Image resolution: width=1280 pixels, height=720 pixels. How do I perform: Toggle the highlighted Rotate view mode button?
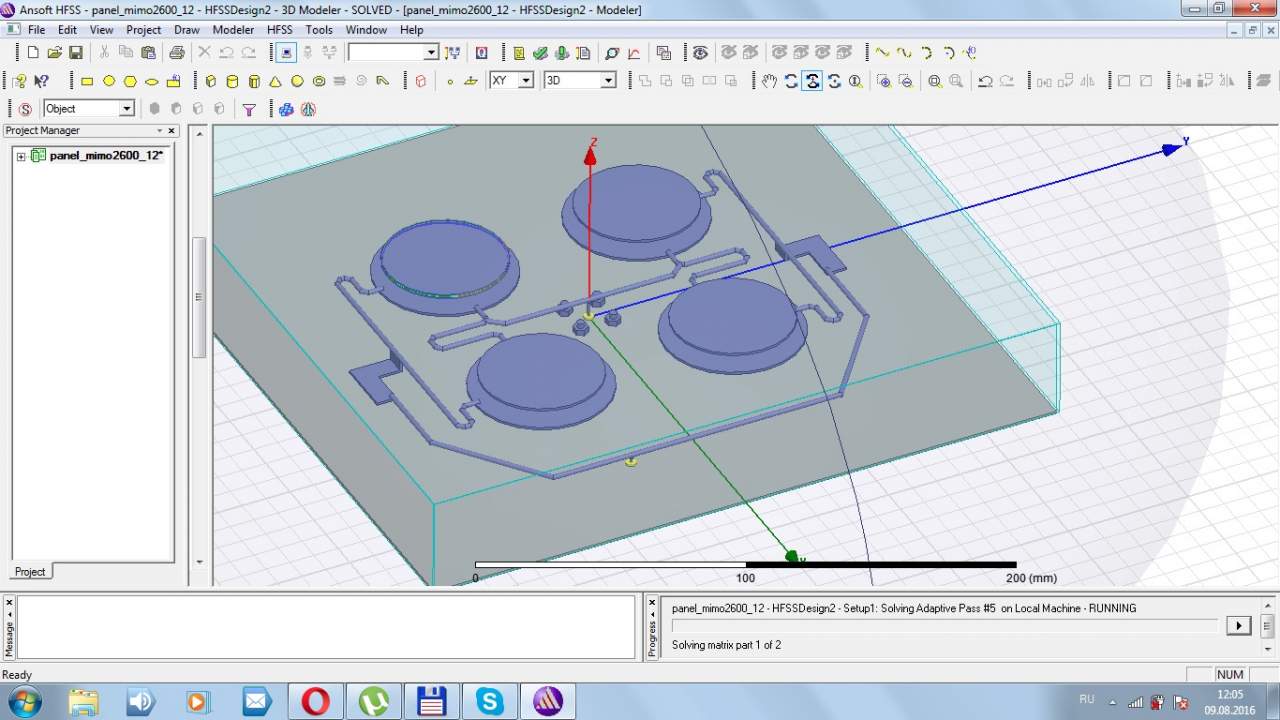click(812, 81)
